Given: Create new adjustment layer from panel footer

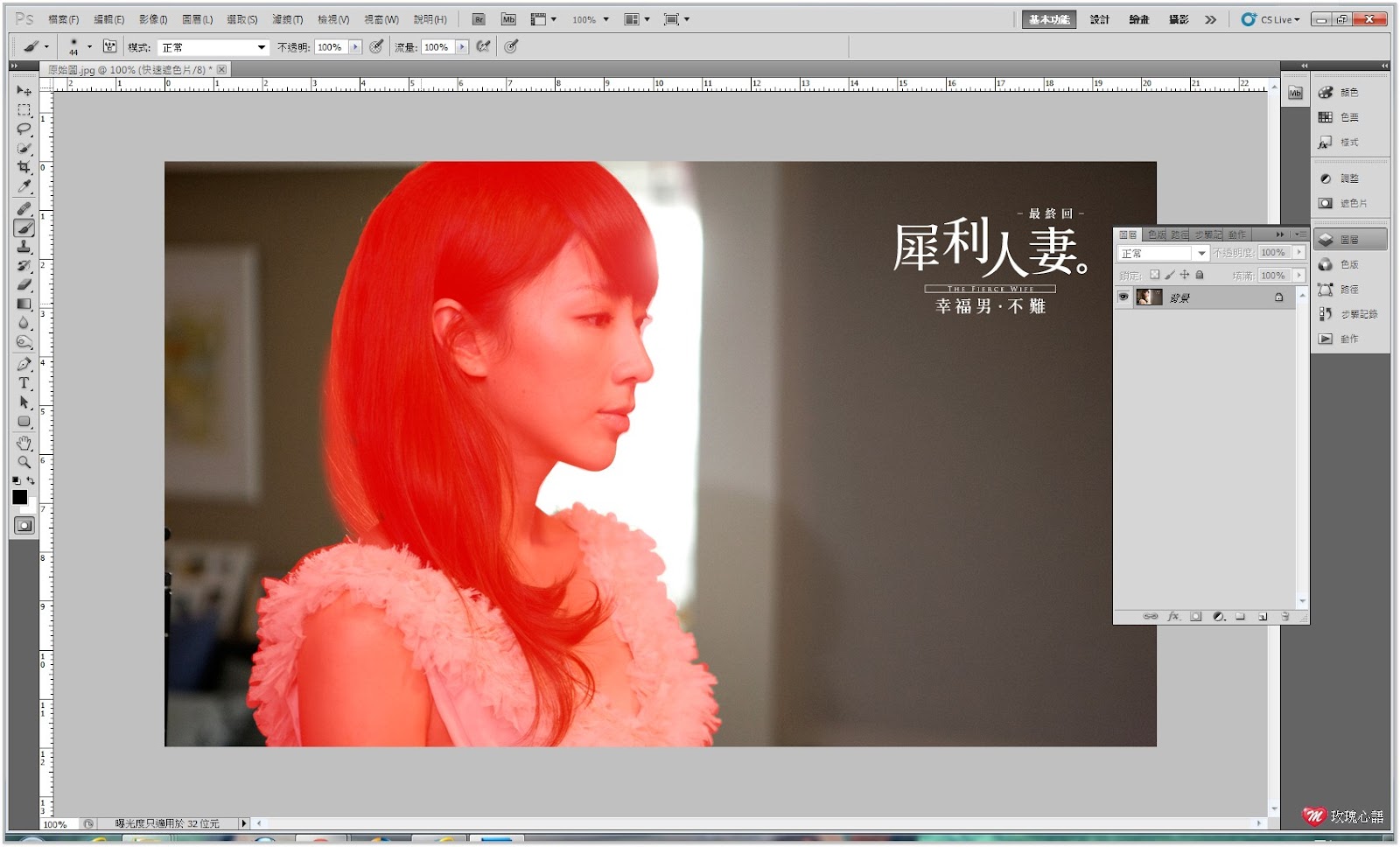Looking at the screenshot, I should coord(1219,616).
